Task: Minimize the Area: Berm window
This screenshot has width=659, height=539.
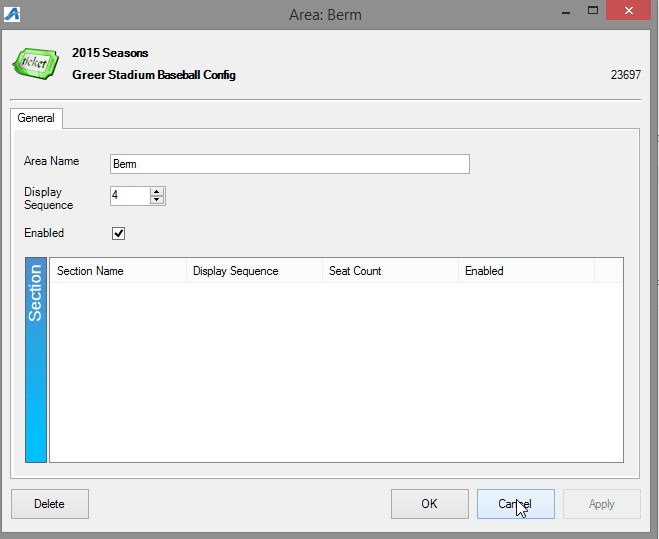Action: (x=566, y=11)
